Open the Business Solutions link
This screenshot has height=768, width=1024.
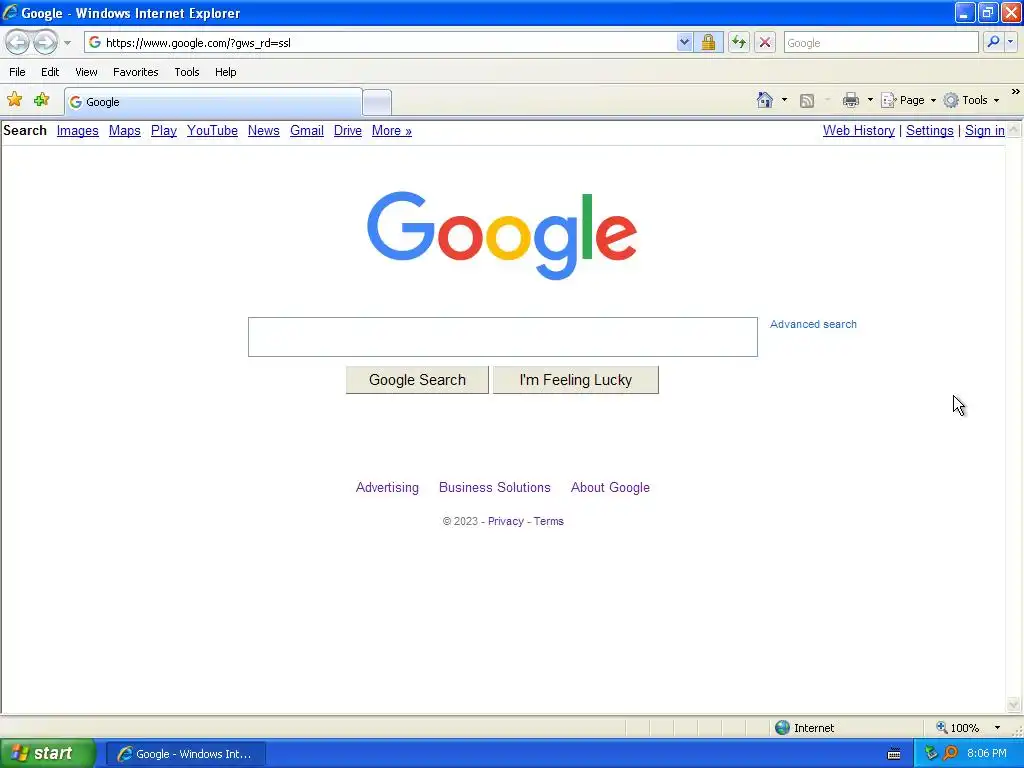point(494,488)
